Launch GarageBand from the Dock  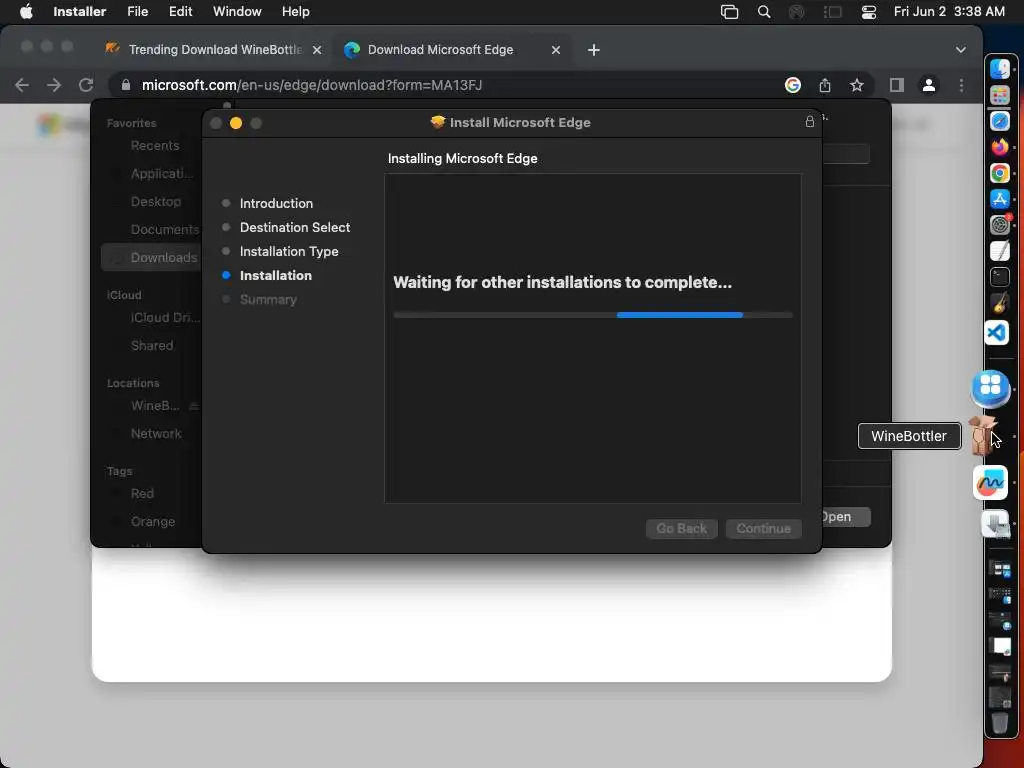coord(999,303)
